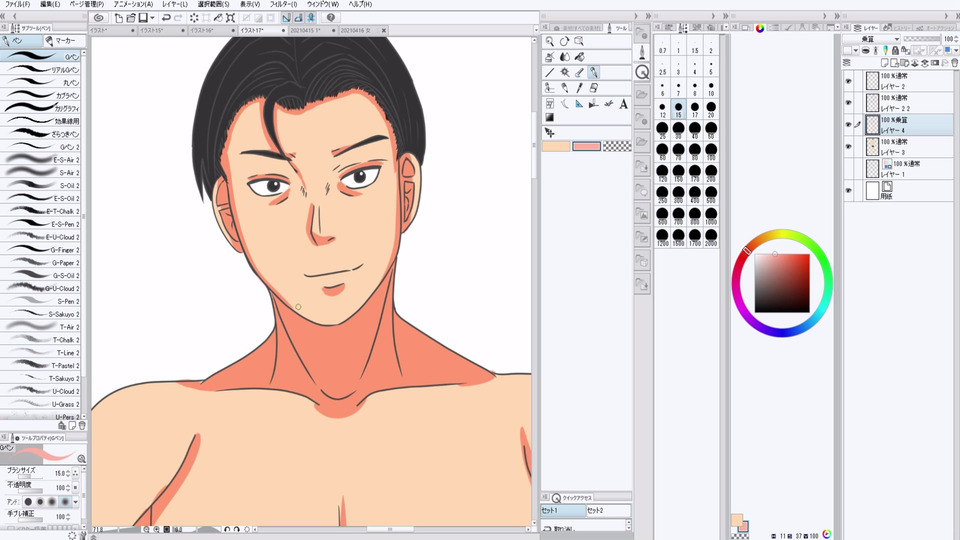Click the new file icon in command bar
The width and height of the screenshot is (960, 540).
pyautogui.click(x=118, y=18)
